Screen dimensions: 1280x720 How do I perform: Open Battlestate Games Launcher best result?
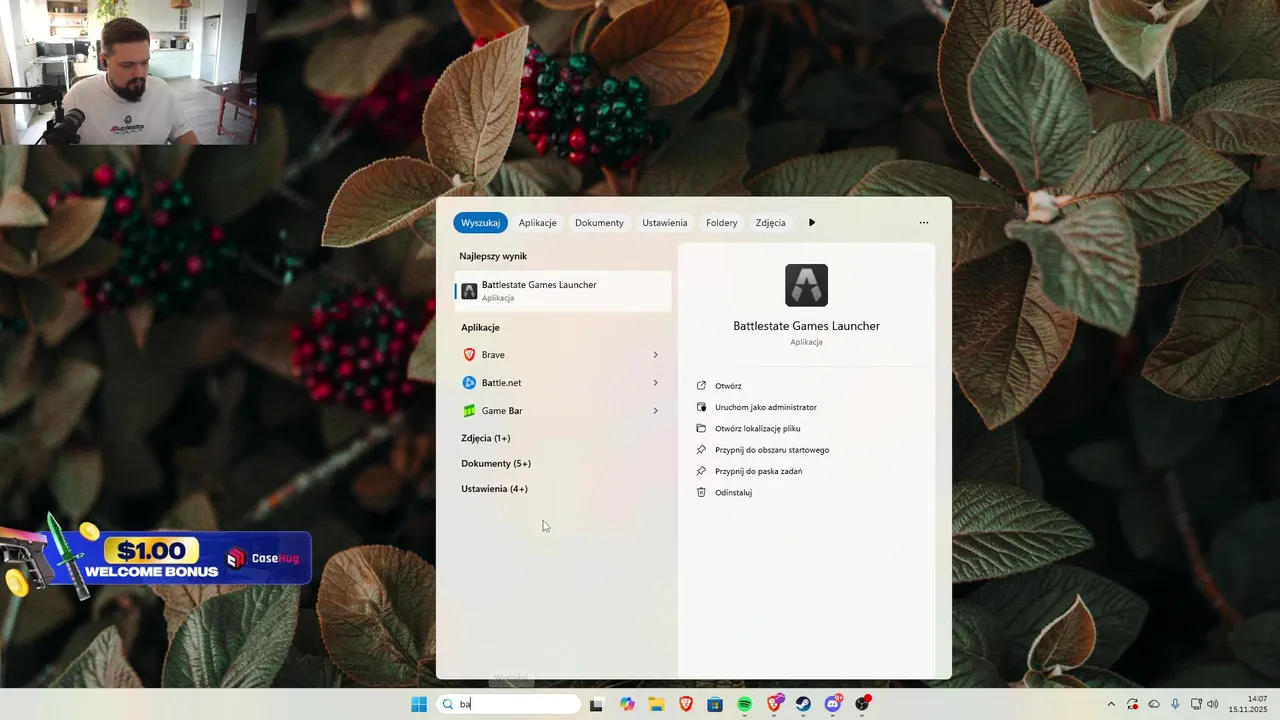pos(563,291)
